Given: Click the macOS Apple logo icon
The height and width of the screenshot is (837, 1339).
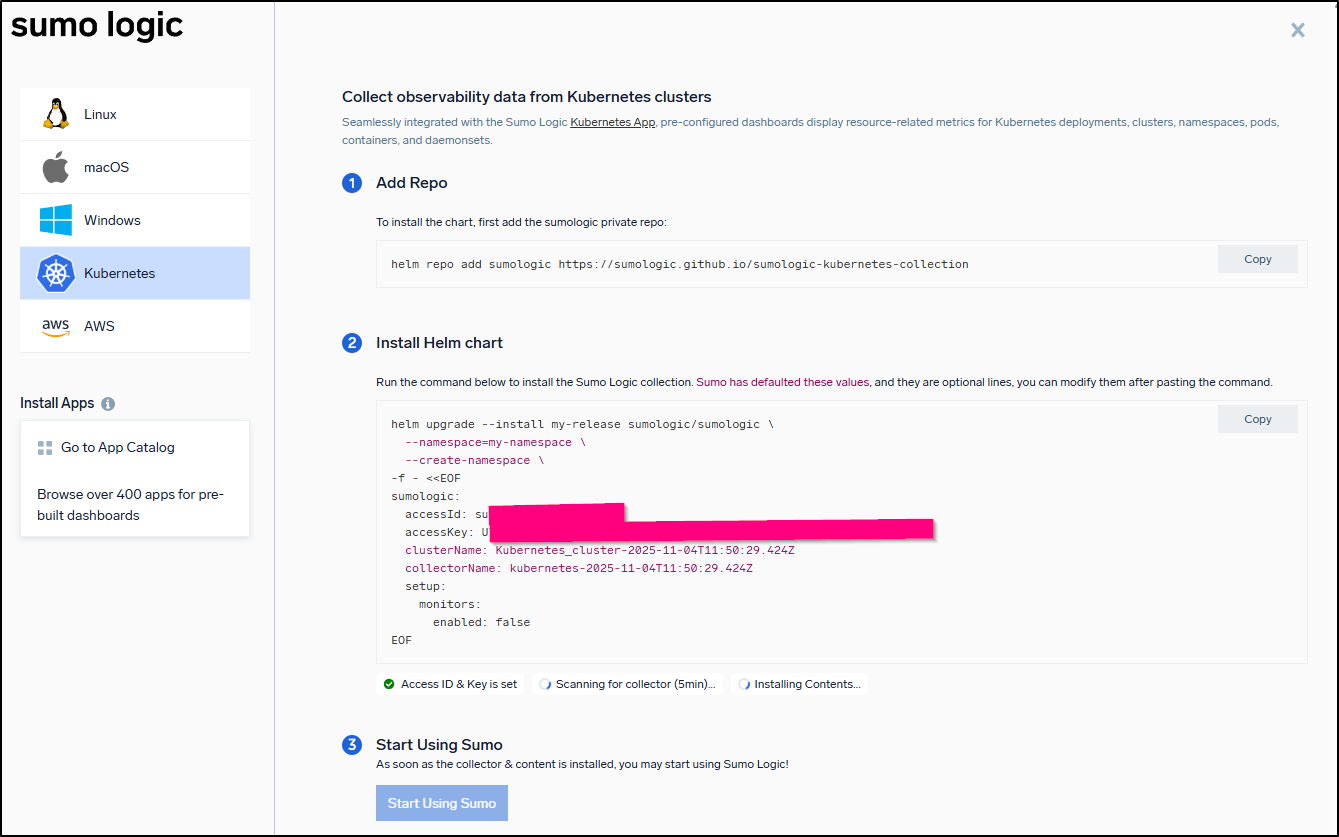Looking at the screenshot, I should tap(56, 167).
